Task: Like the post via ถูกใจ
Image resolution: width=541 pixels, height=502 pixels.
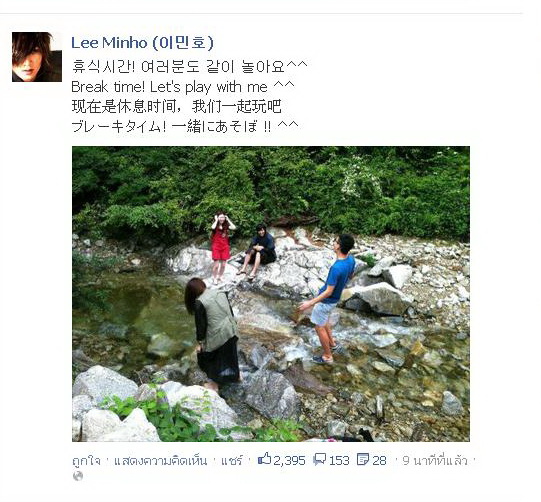Action: tap(87, 461)
